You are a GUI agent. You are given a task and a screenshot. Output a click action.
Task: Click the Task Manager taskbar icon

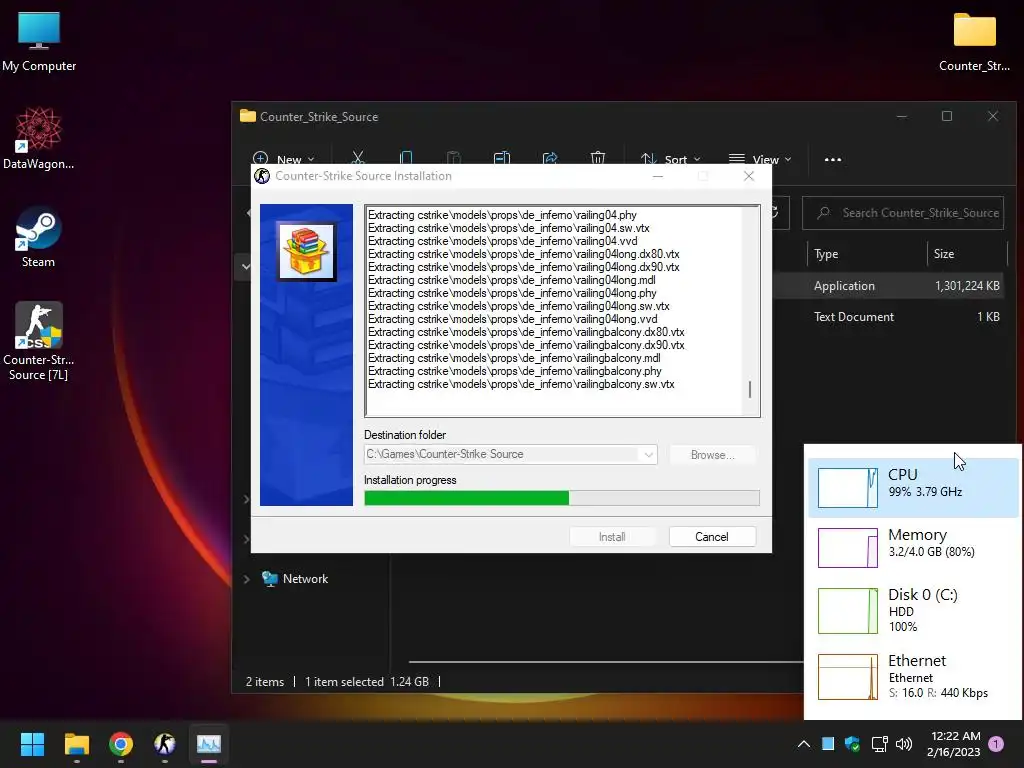tap(209, 744)
